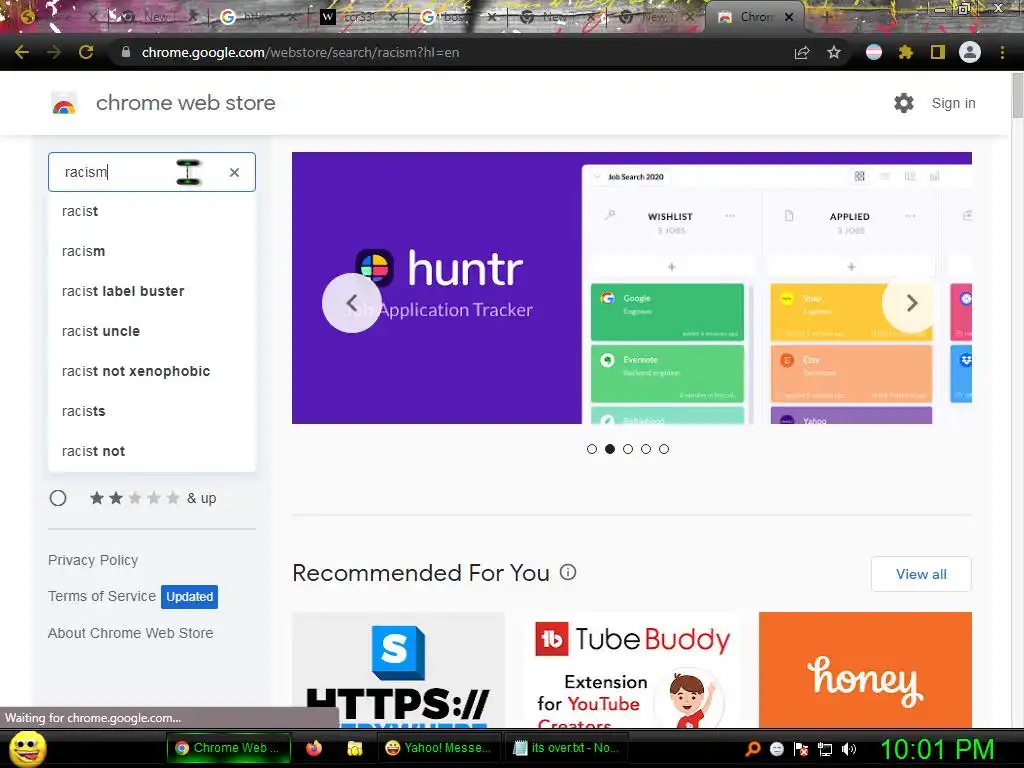Click the View all button
This screenshot has width=1024, height=768.
(921, 574)
